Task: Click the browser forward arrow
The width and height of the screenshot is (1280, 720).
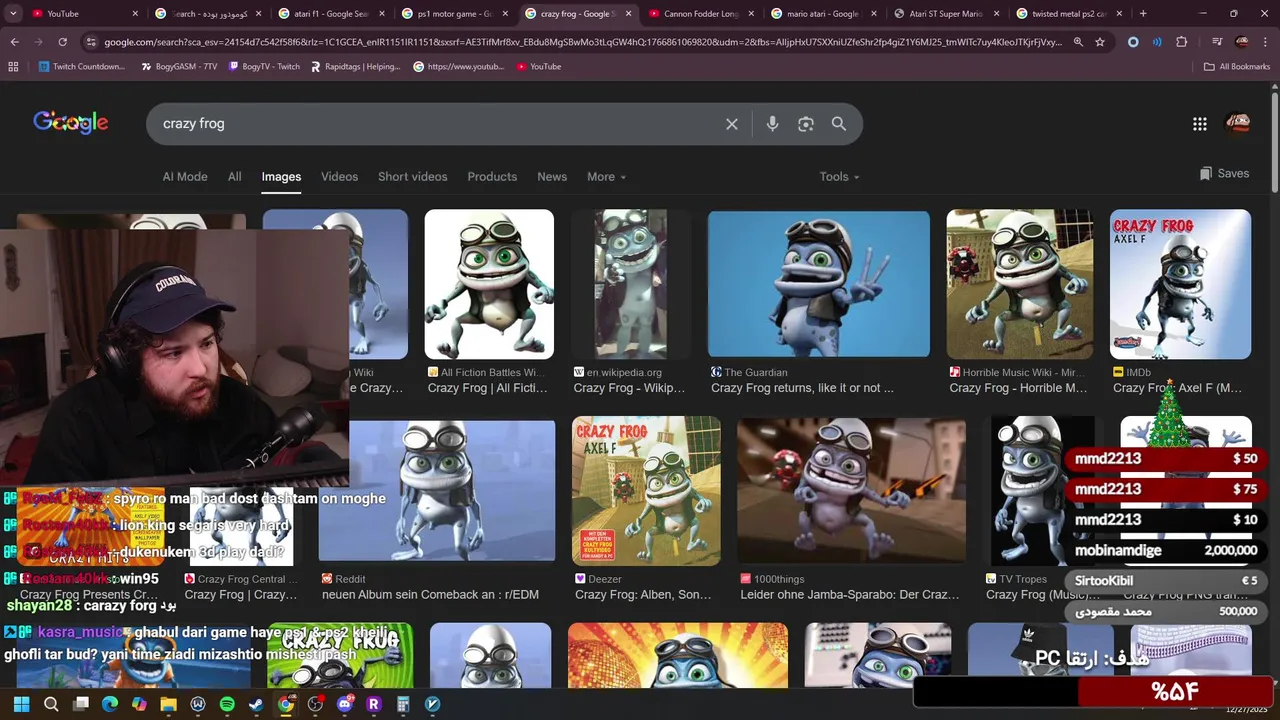Action: 38,42
